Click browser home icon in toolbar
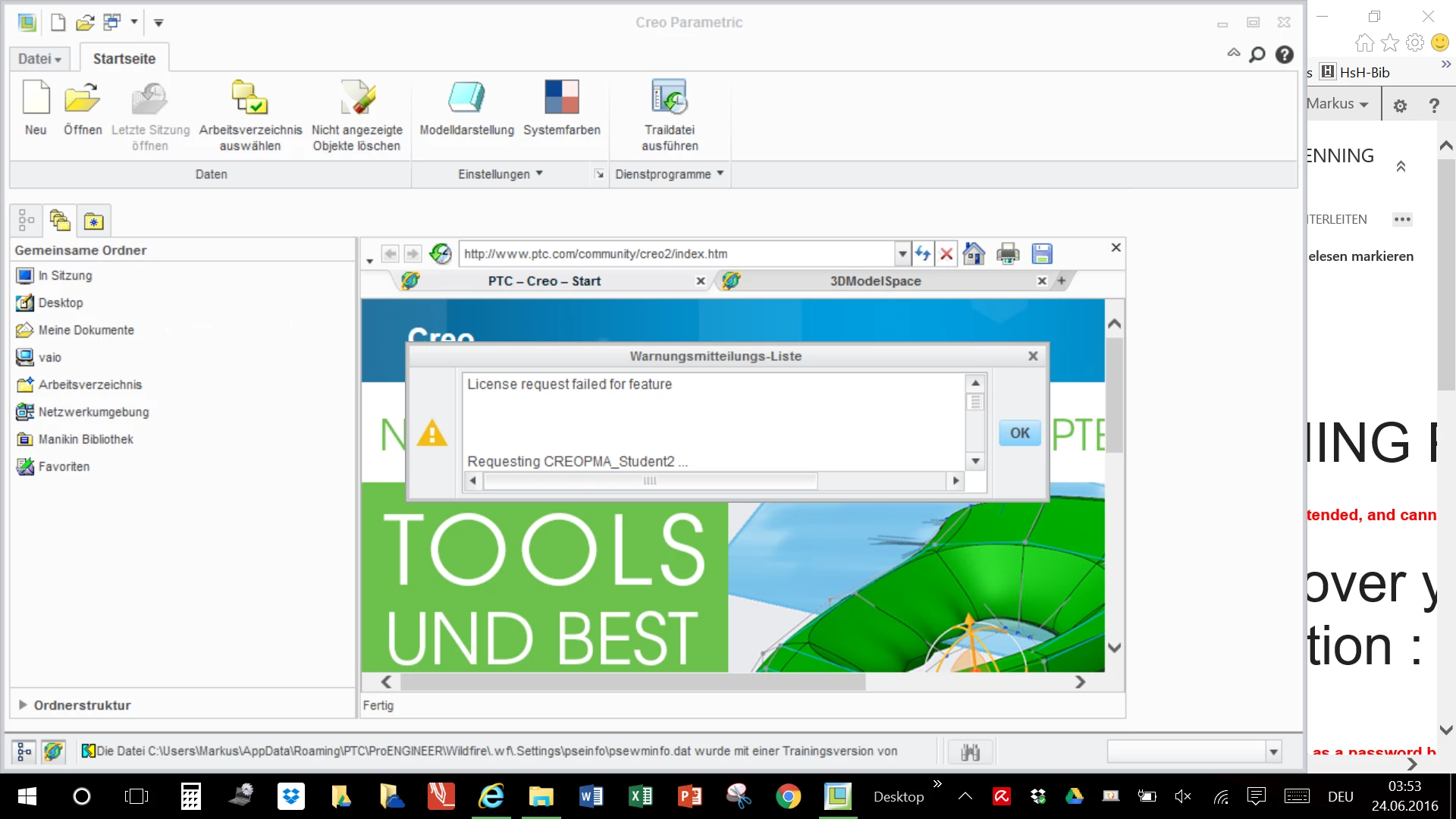The width and height of the screenshot is (1456, 819). point(974,254)
